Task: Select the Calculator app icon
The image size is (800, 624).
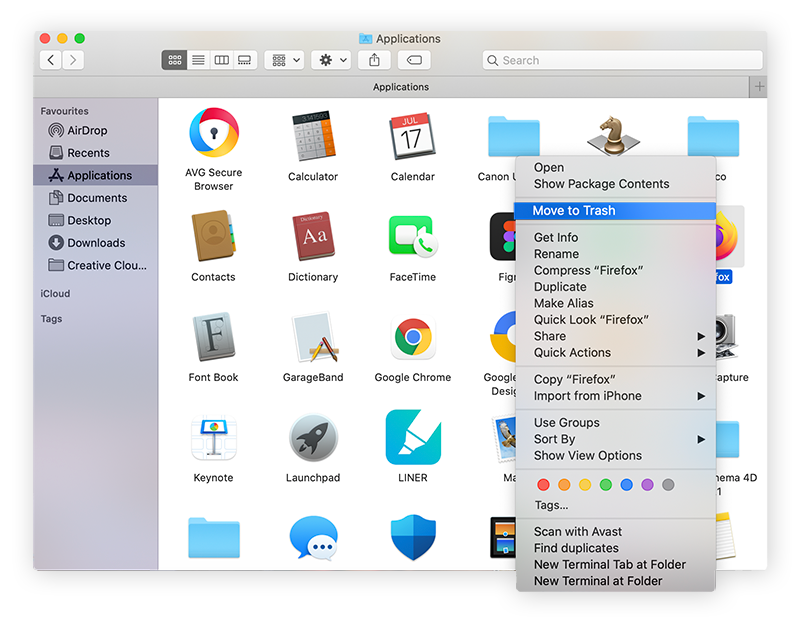Action: pos(313,136)
